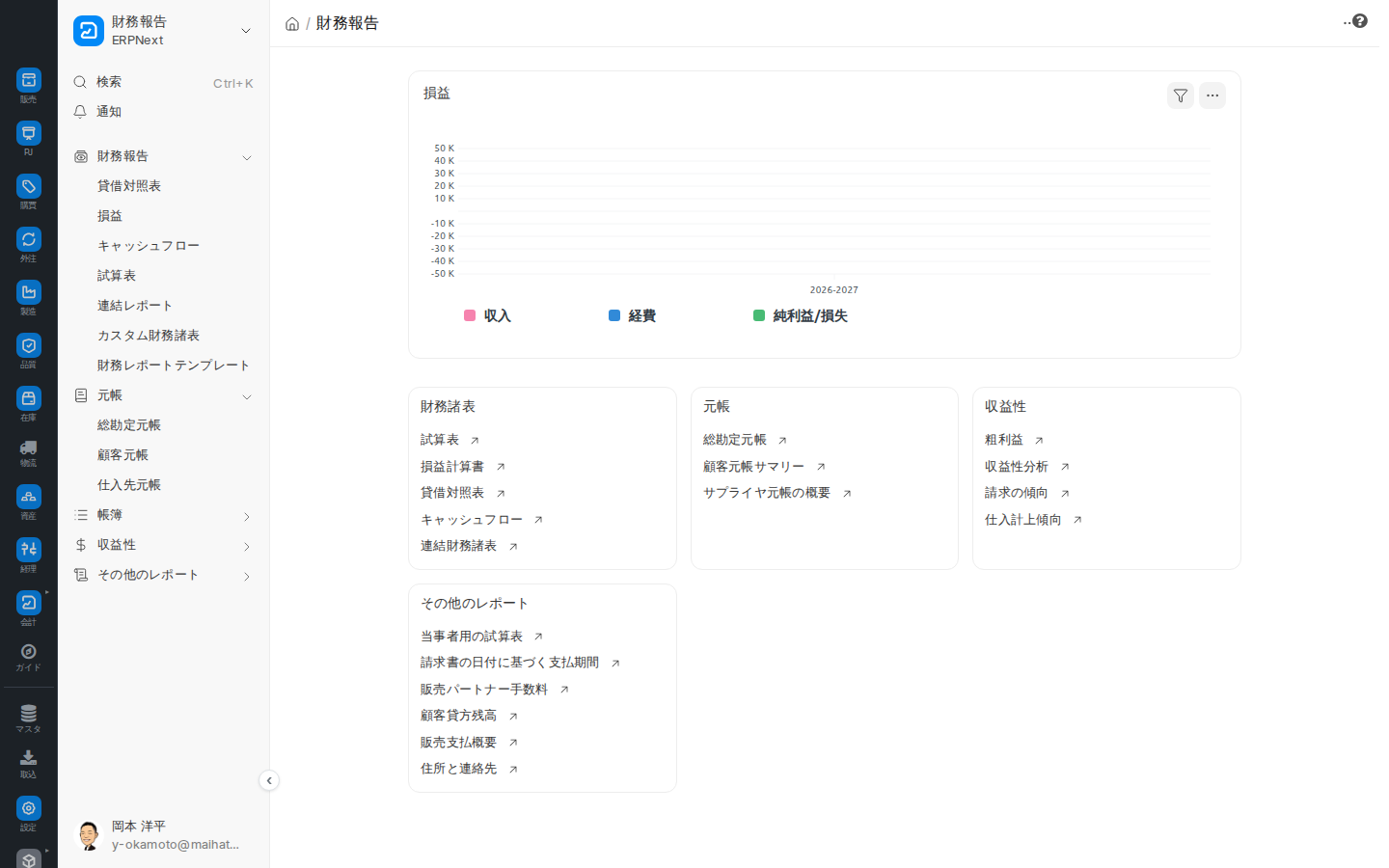Open the マスタ database icon
Image resolution: width=1389 pixels, height=868 pixels.
(x=29, y=714)
